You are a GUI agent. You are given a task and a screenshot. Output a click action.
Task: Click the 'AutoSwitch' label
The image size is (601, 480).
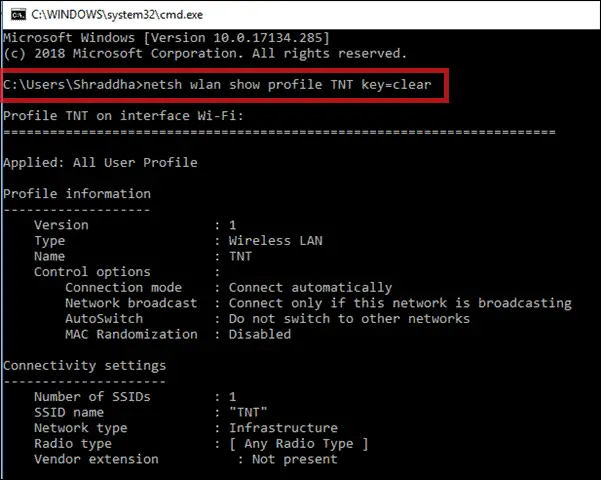(x=104, y=319)
